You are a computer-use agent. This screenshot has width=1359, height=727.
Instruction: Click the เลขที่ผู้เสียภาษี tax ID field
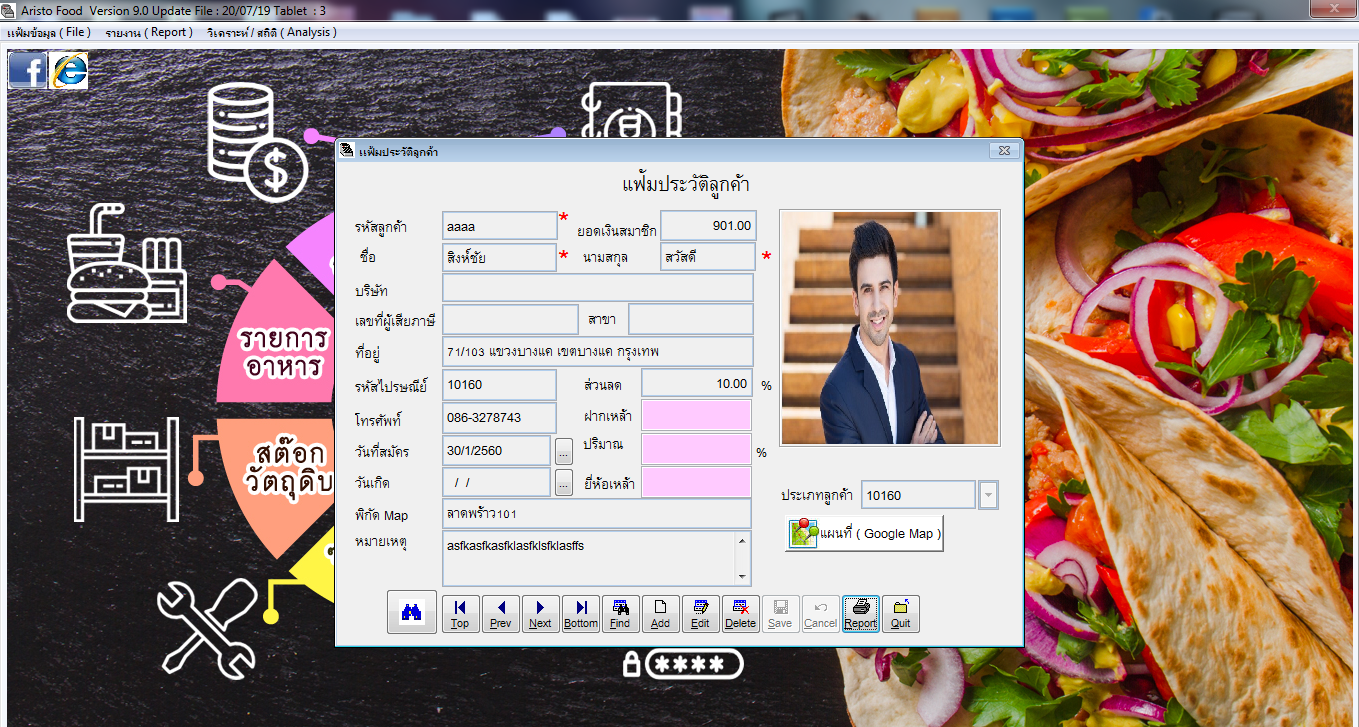pyautogui.click(x=510, y=319)
